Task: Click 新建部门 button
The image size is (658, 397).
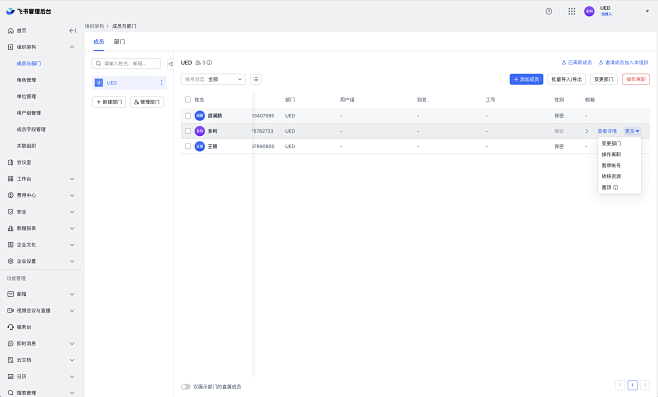Action: [109, 102]
